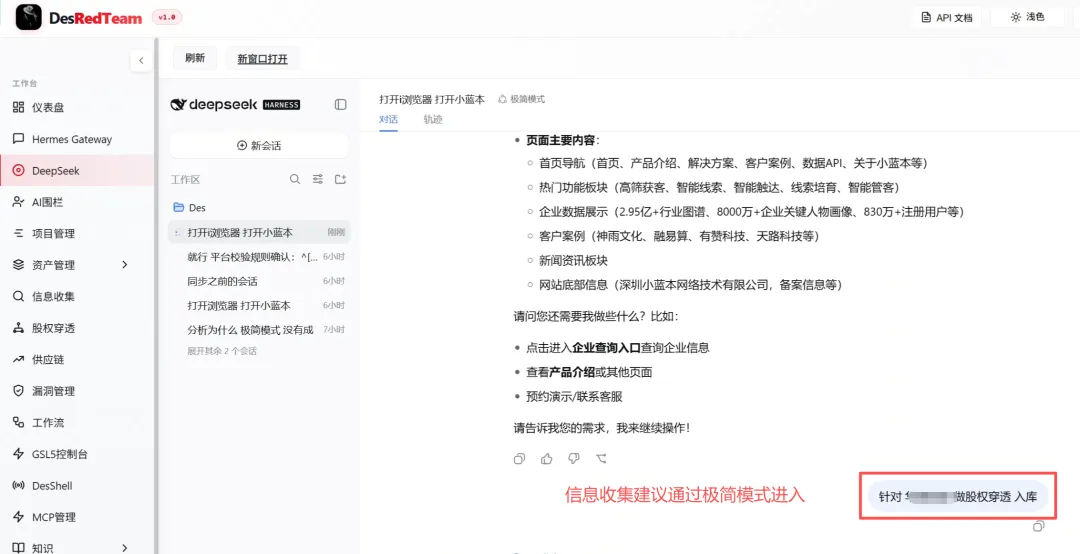Toggle the DeepSeek sidebar panel icon

tap(340, 105)
